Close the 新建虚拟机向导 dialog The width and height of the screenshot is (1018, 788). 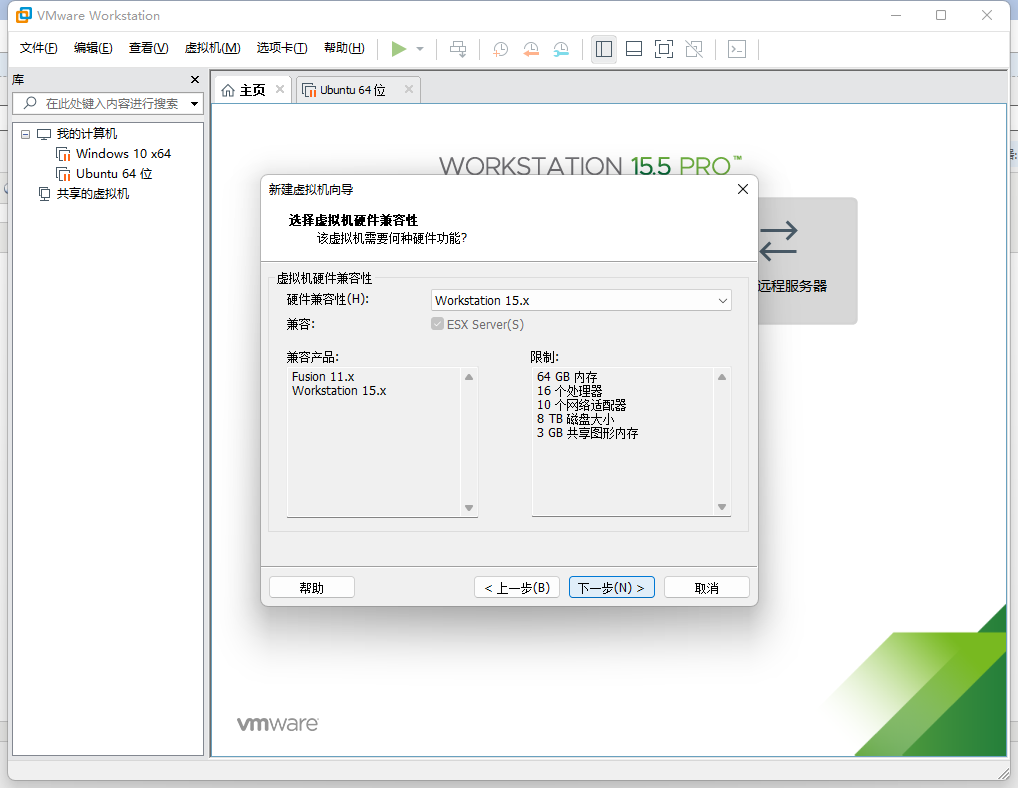point(743,189)
